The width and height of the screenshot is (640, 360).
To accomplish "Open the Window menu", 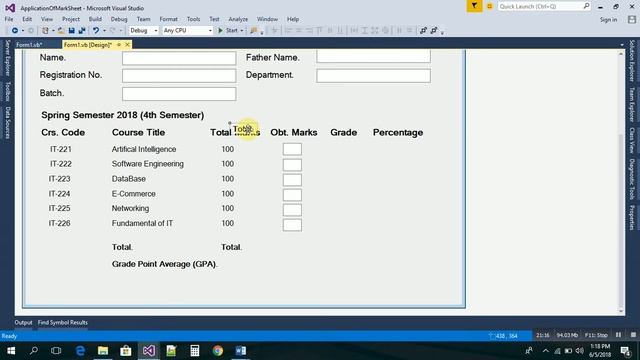I will coord(267,19).
